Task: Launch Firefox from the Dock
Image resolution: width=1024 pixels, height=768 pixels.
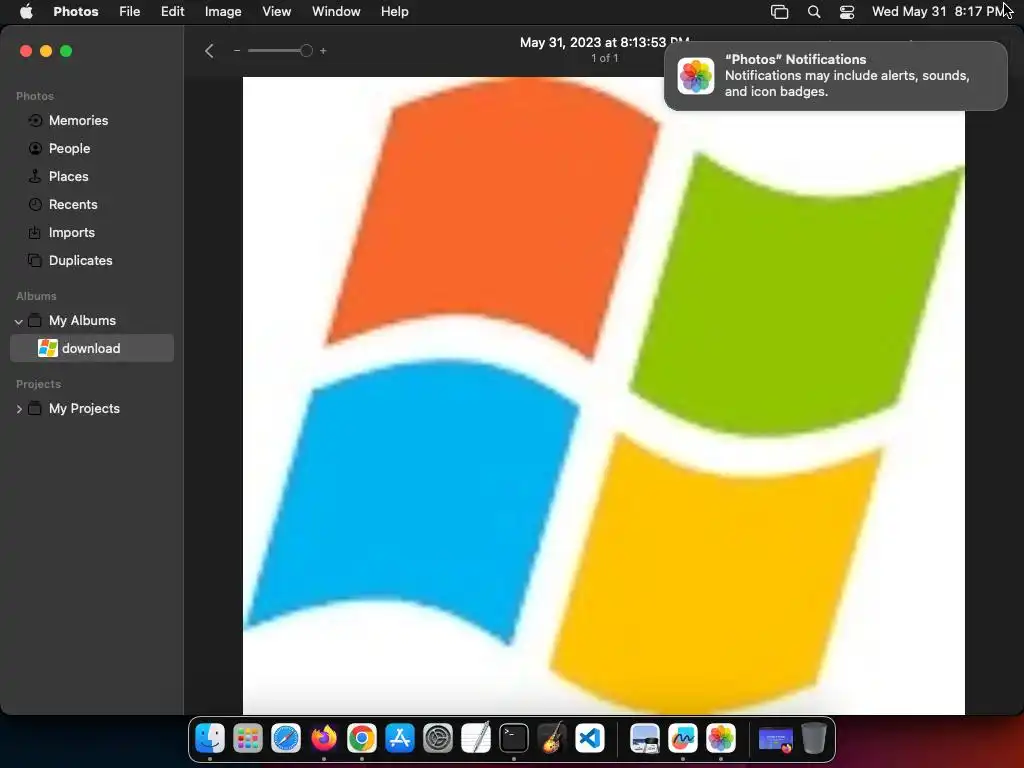Action: [324, 739]
